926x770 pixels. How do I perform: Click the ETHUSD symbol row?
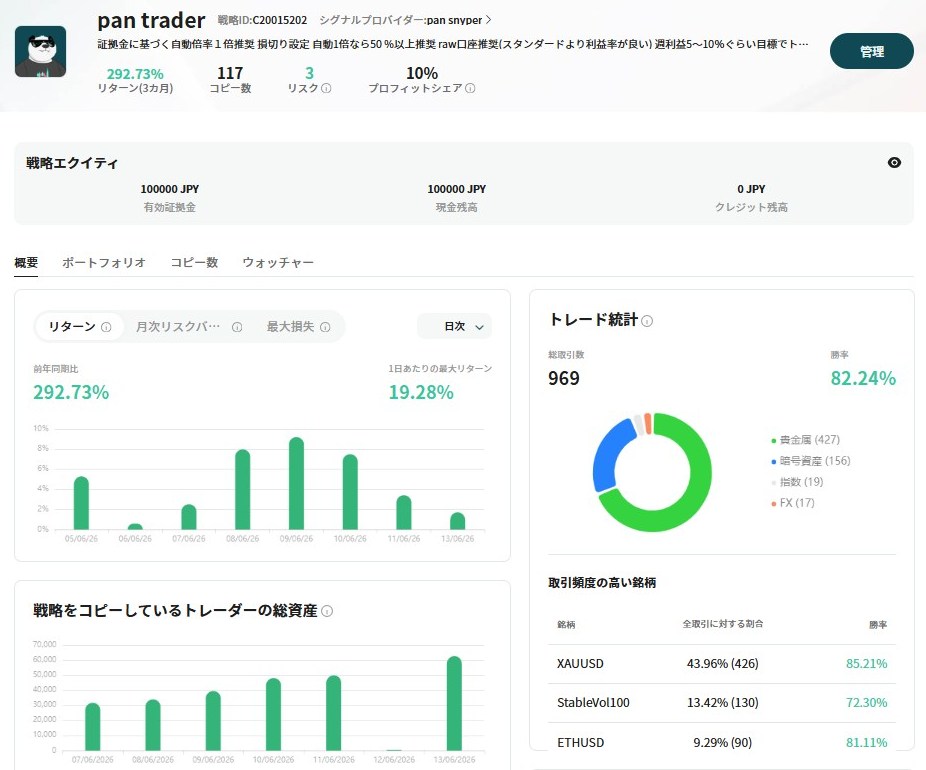pos(722,742)
